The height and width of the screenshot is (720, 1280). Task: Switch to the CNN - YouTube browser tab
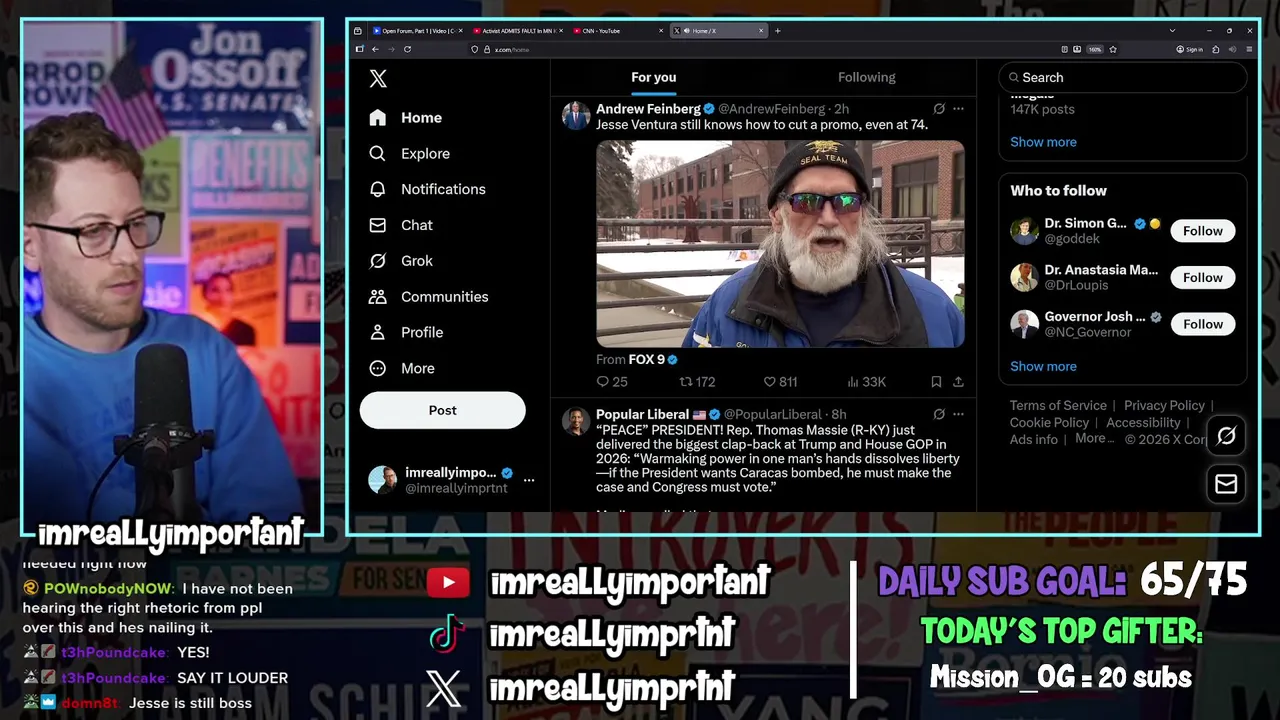[x=618, y=31]
